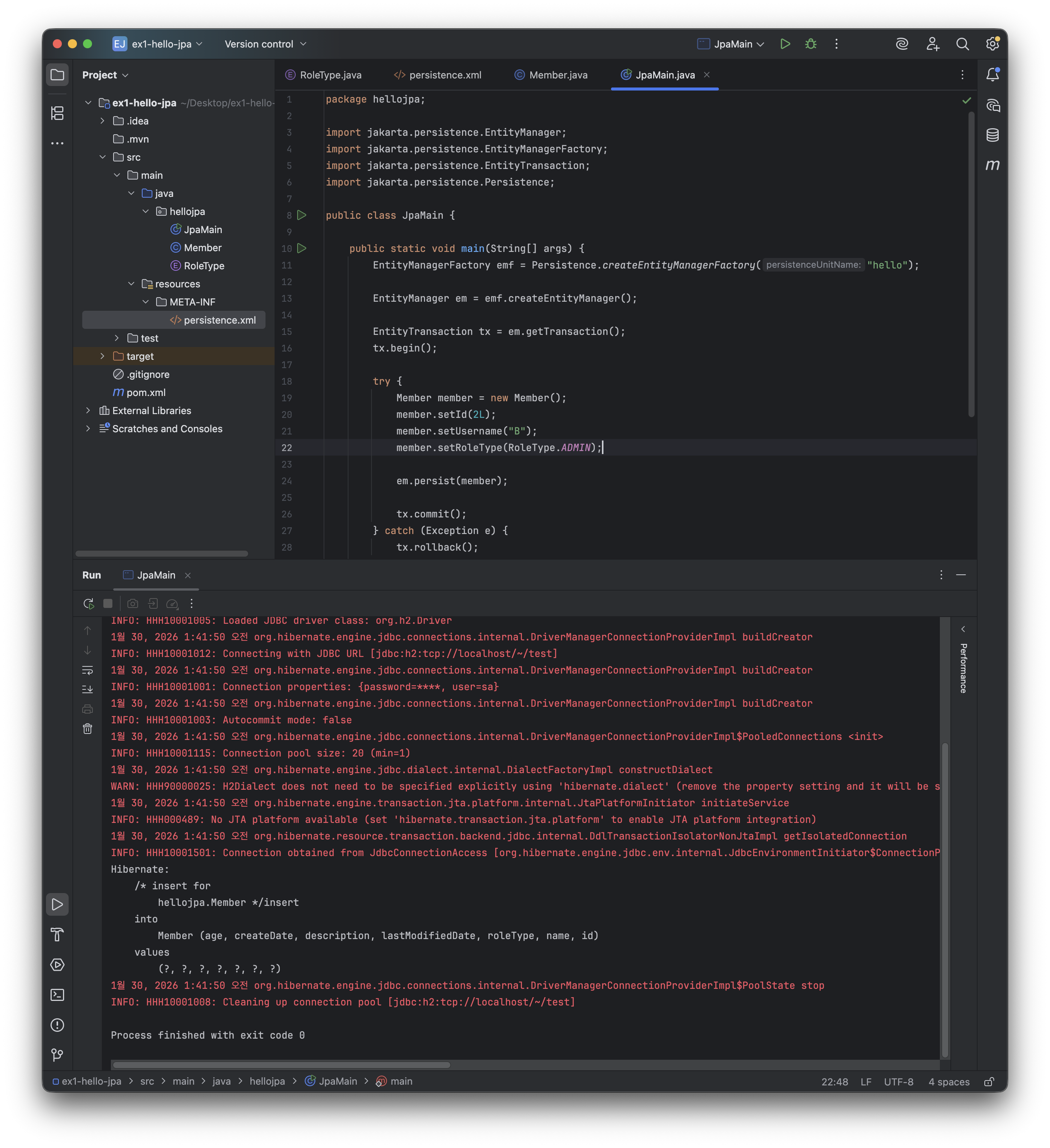Open the Database tool window
This screenshot has height=1148, width=1050.
[x=993, y=135]
